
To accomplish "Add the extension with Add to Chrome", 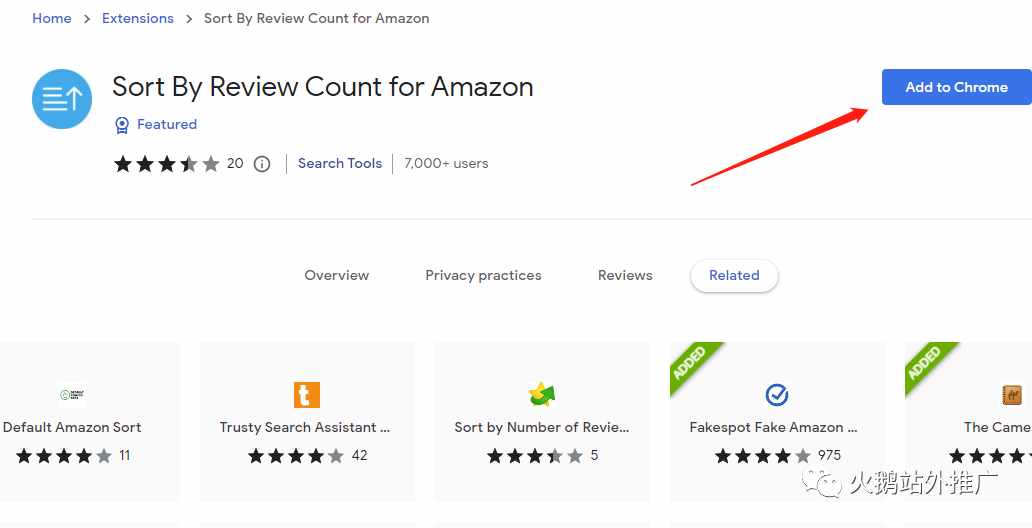I will (956, 87).
